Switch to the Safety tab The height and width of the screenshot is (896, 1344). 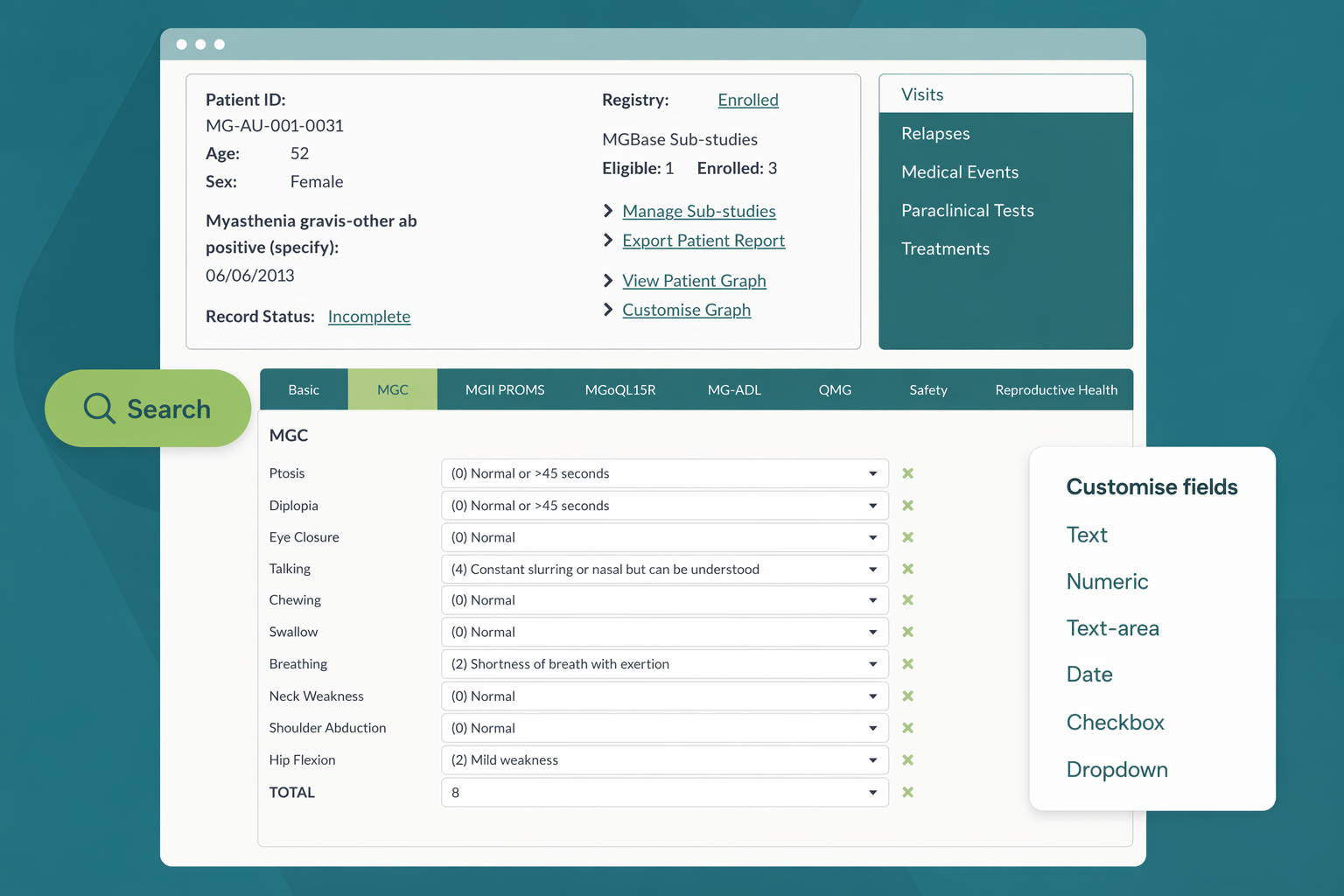click(x=928, y=389)
